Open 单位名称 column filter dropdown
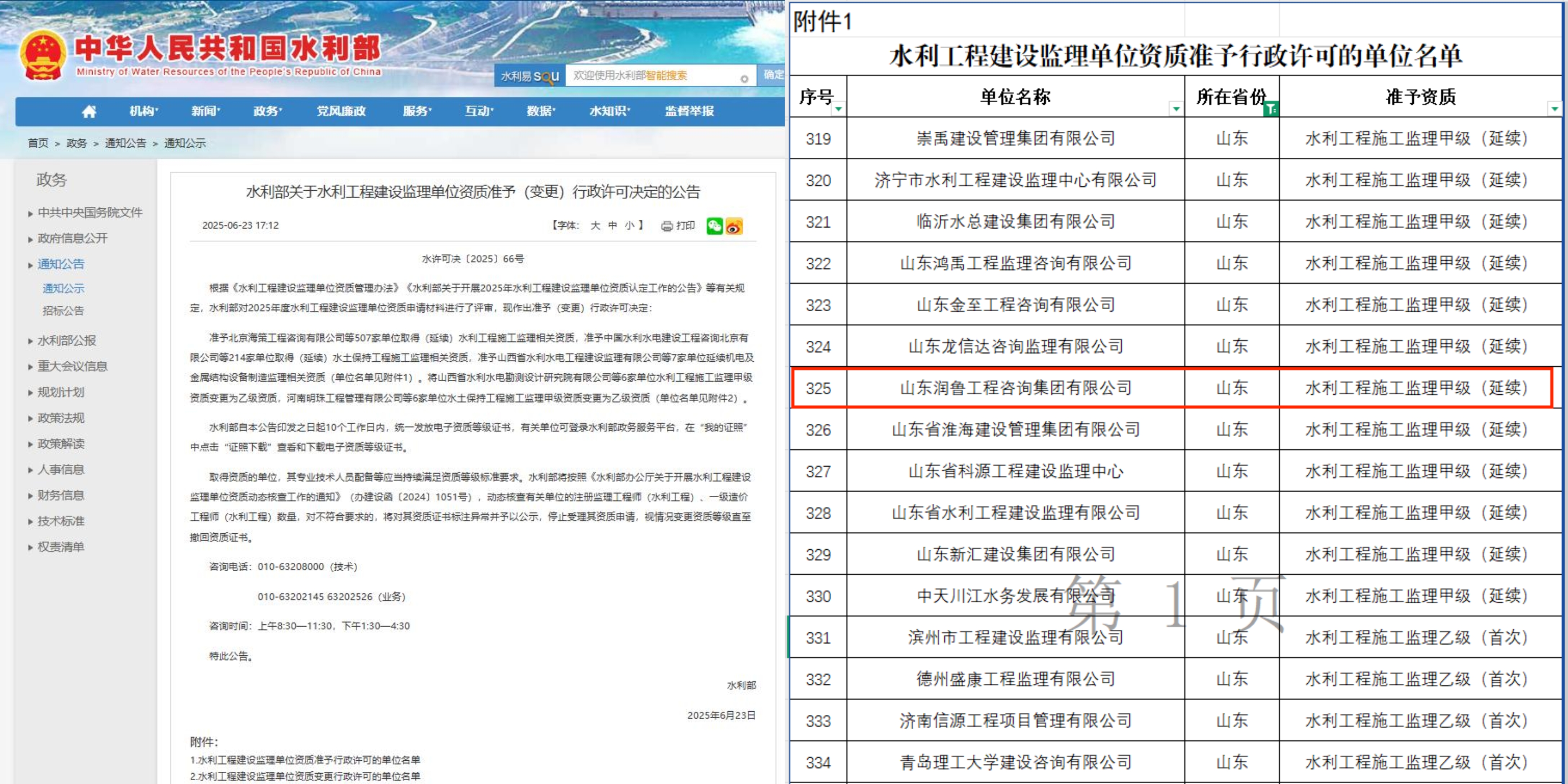 click(x=1176, y=109)
